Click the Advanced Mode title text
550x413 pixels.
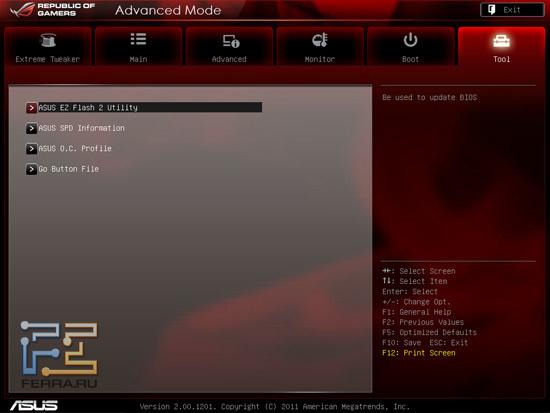[x=168, y=10]
